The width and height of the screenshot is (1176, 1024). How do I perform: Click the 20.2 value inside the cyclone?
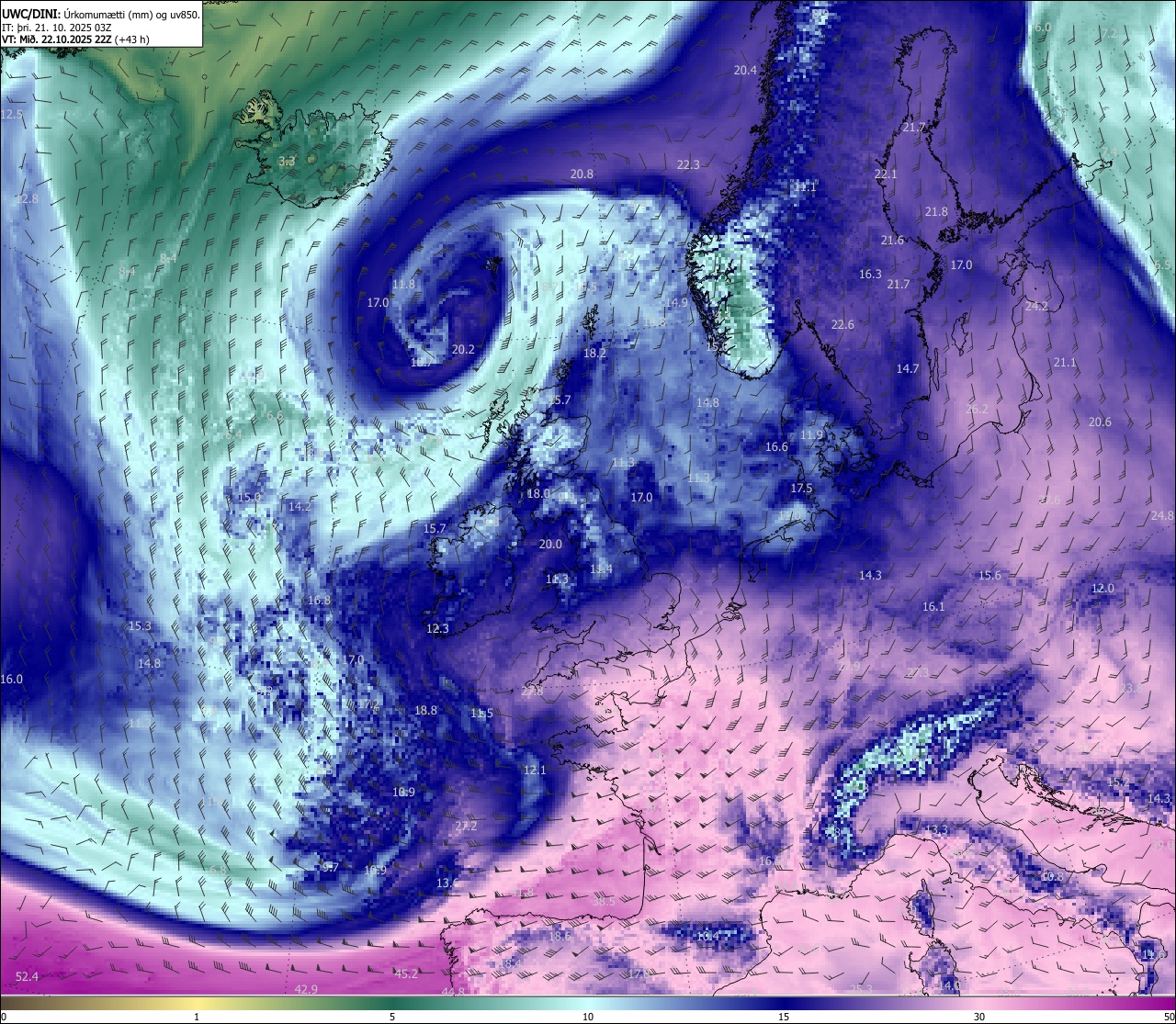tap(463, 349)
